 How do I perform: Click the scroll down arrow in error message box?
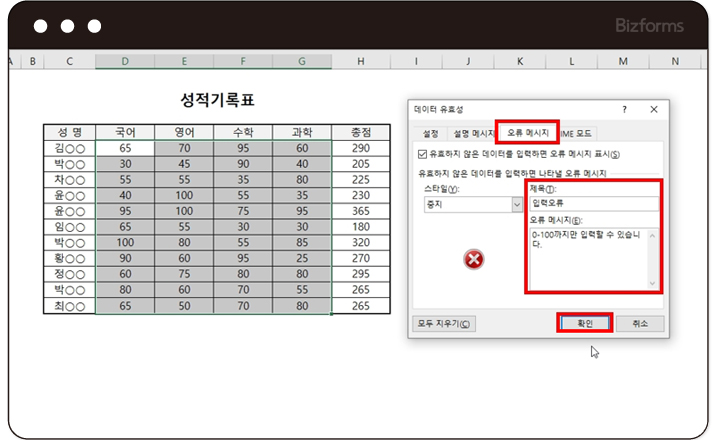pyautogui.click(x=654, y=284)
